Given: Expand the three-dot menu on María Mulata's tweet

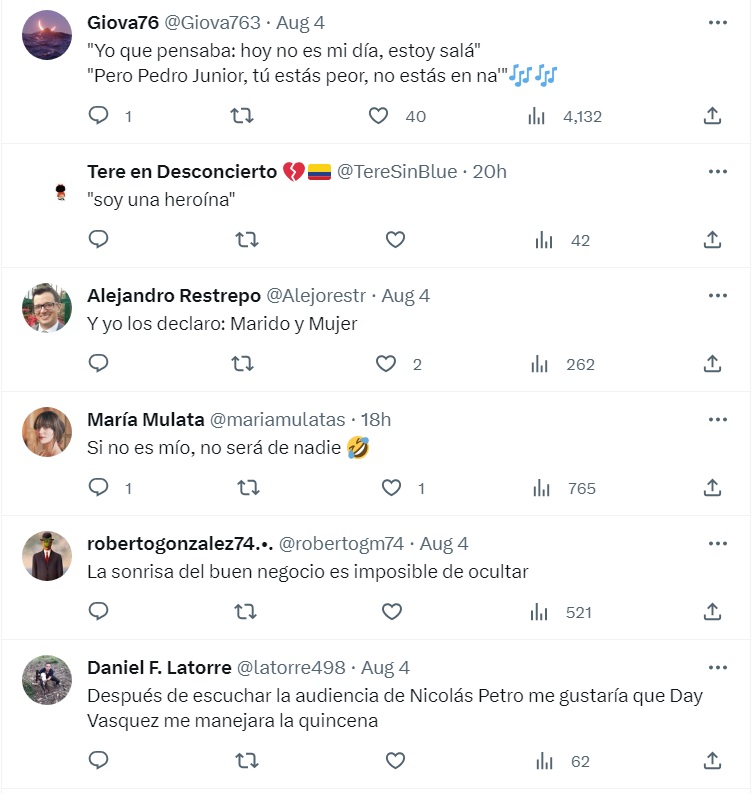Looking at the screenshot, I should pyautogui.click(x=717, y=419).
